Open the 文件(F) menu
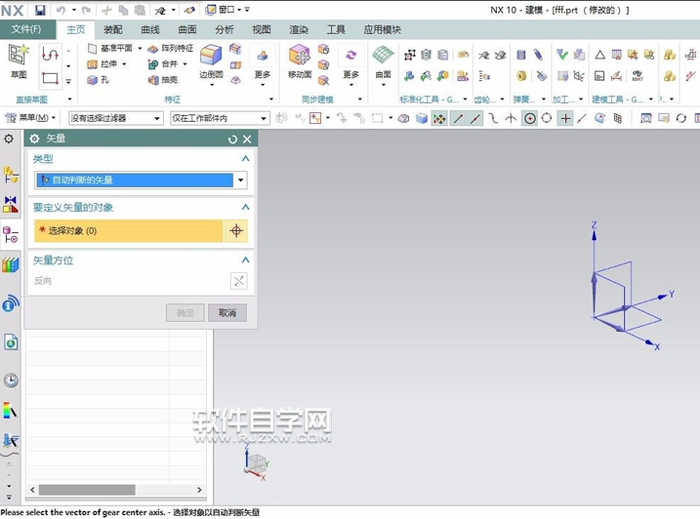Viewport: 700px width, 519px height. click(x=26, y=30)
